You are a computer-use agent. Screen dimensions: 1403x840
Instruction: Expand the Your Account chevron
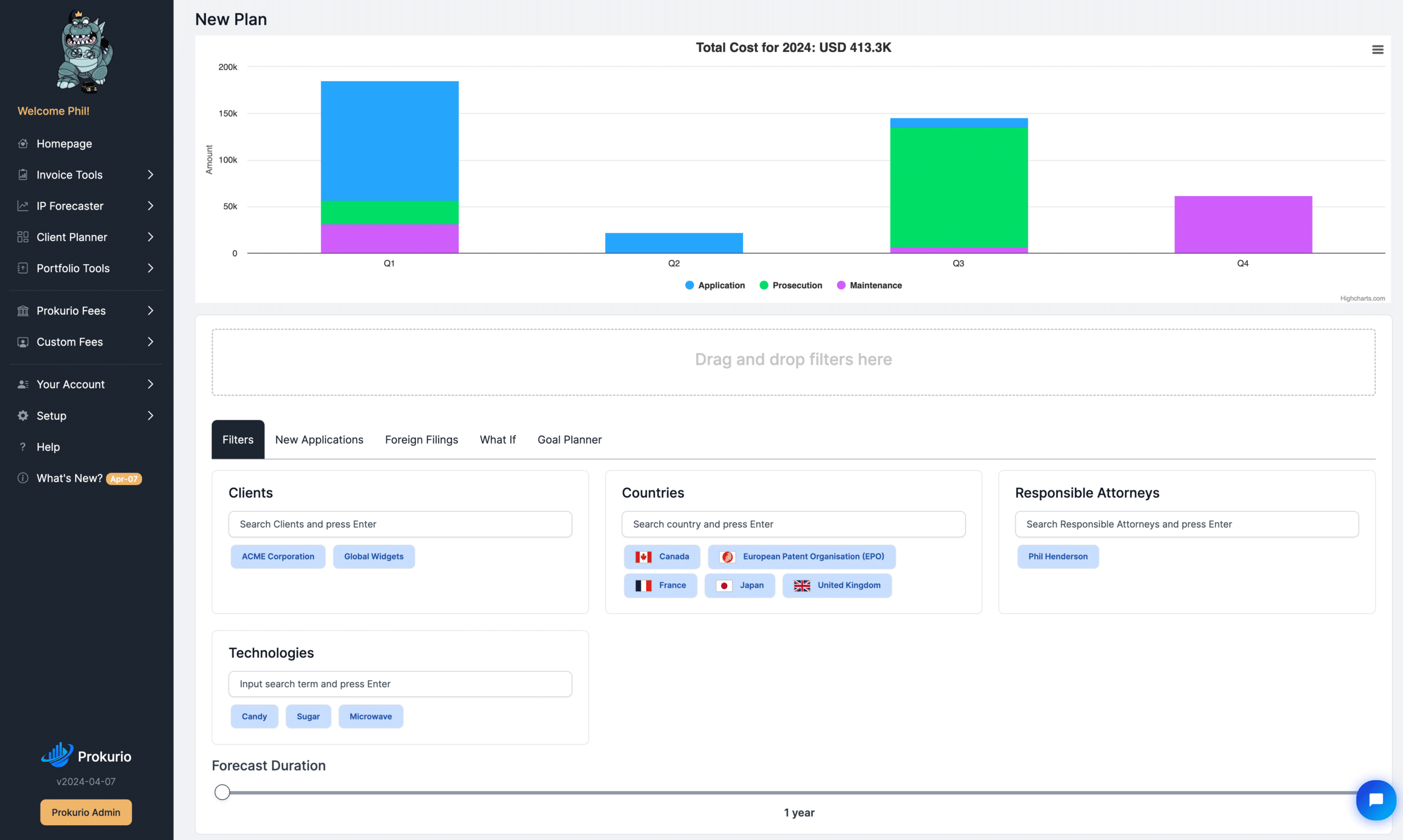[151, 384]
